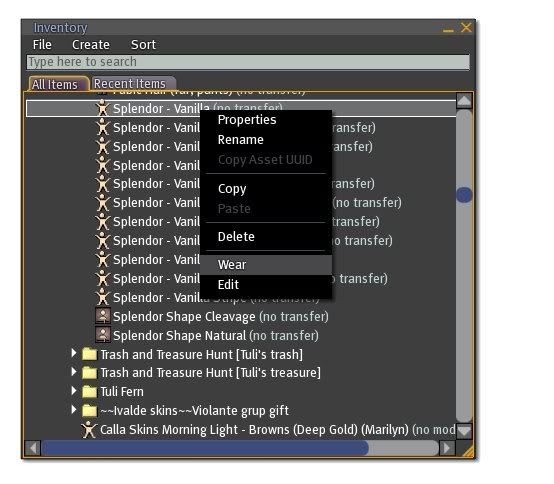This screenshot has width=554, height=484.
Task: Expand the Tuli Fern folder
Action: click(x=73, y=391)
